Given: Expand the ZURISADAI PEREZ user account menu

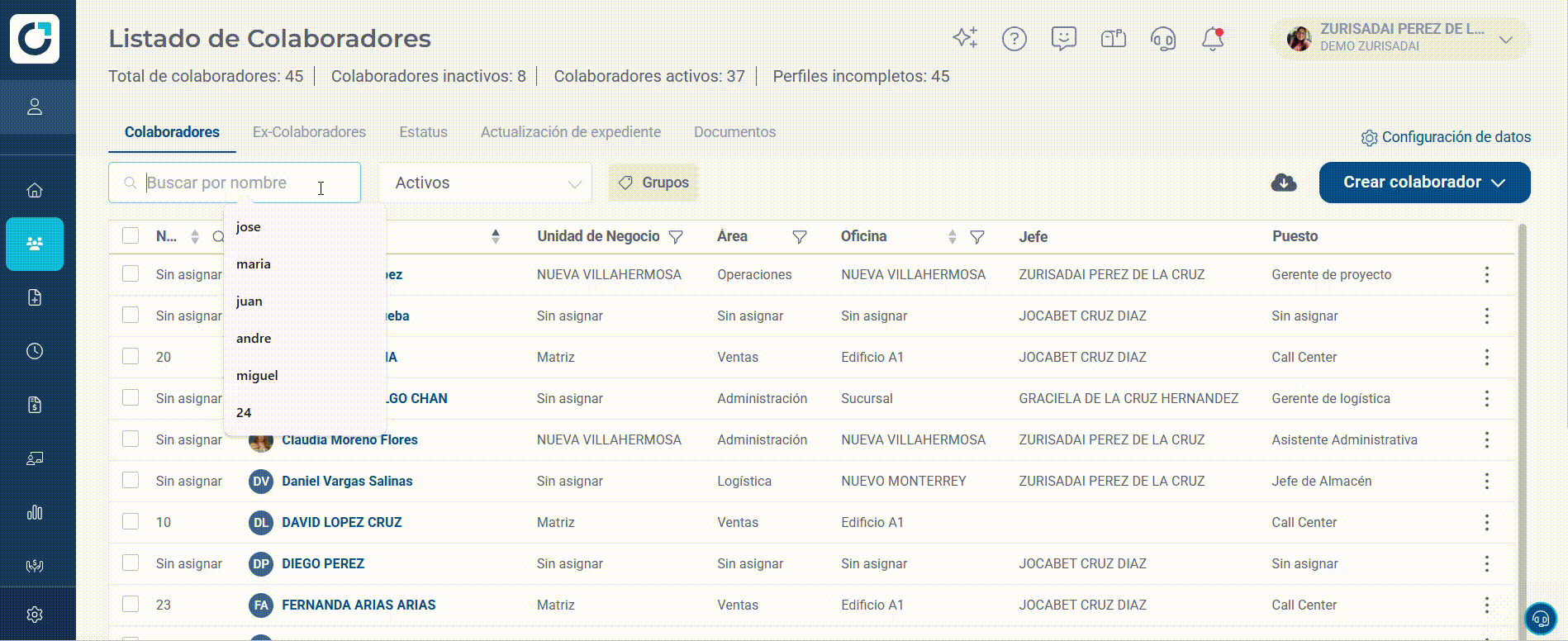Looking at the screenshot, I should (x=1400, y=38).
